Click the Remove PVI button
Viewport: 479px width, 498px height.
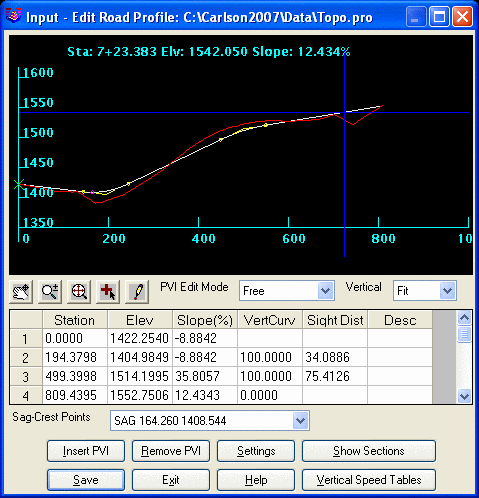[x=171, y=451]
